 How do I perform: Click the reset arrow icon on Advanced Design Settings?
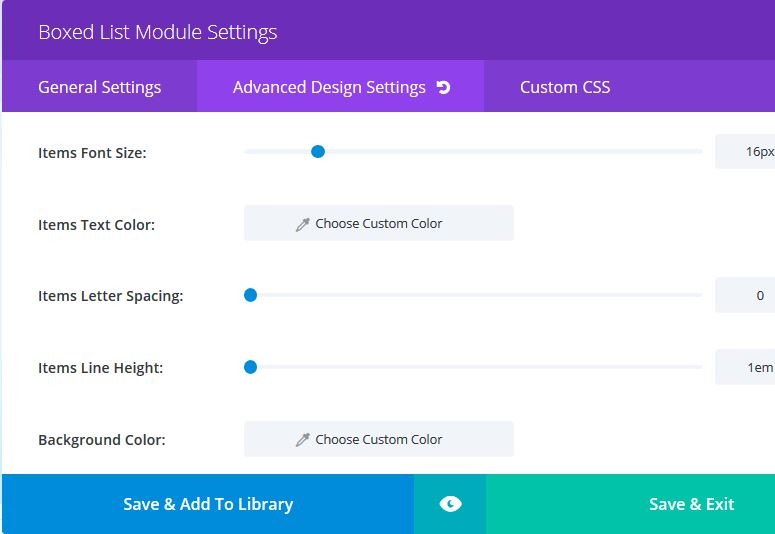click(x=443, y=88)
